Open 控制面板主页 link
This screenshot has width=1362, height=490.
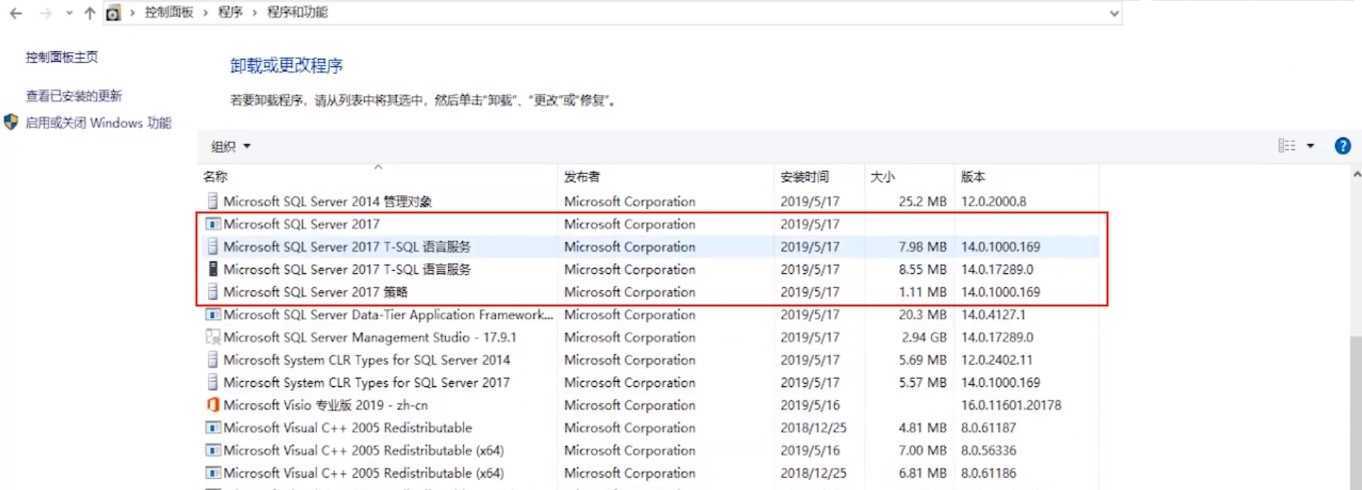point(62,58)
